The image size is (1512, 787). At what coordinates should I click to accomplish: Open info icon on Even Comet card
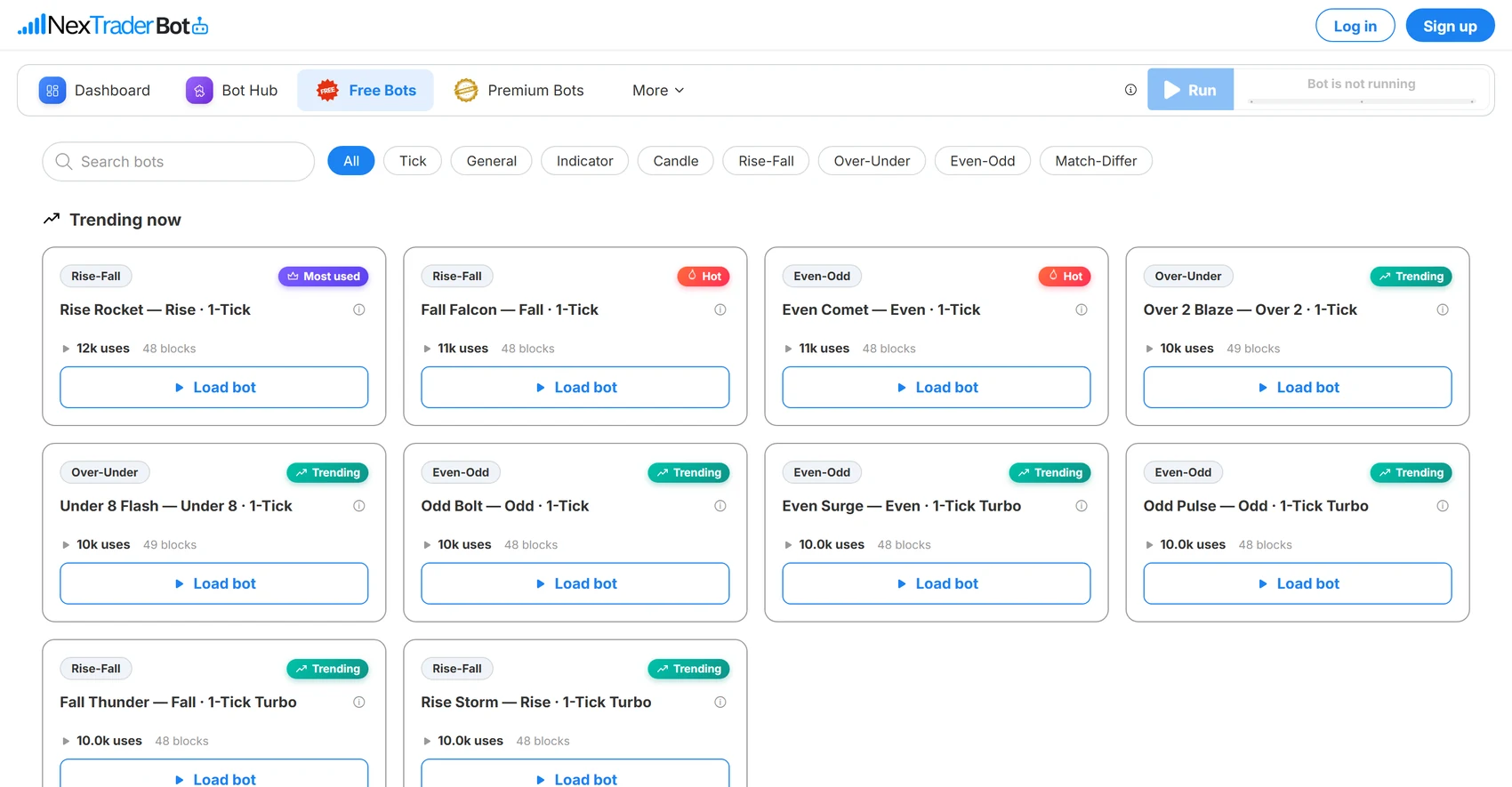point(1082,309)
